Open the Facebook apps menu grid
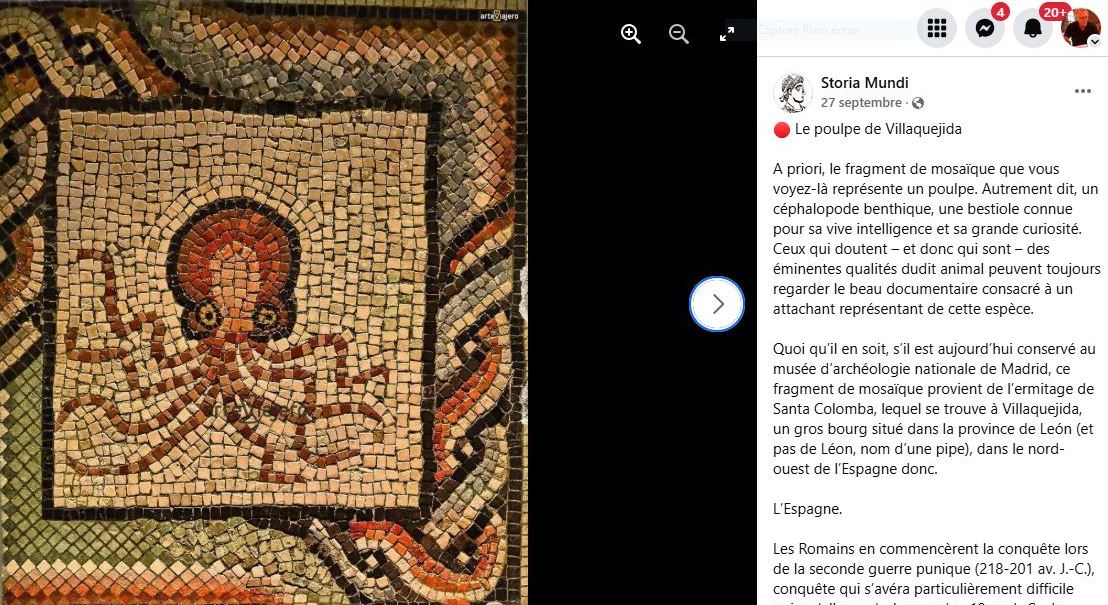Viewport: 1108px width, 605px height. pyautogui.click(x=936, y=28)
